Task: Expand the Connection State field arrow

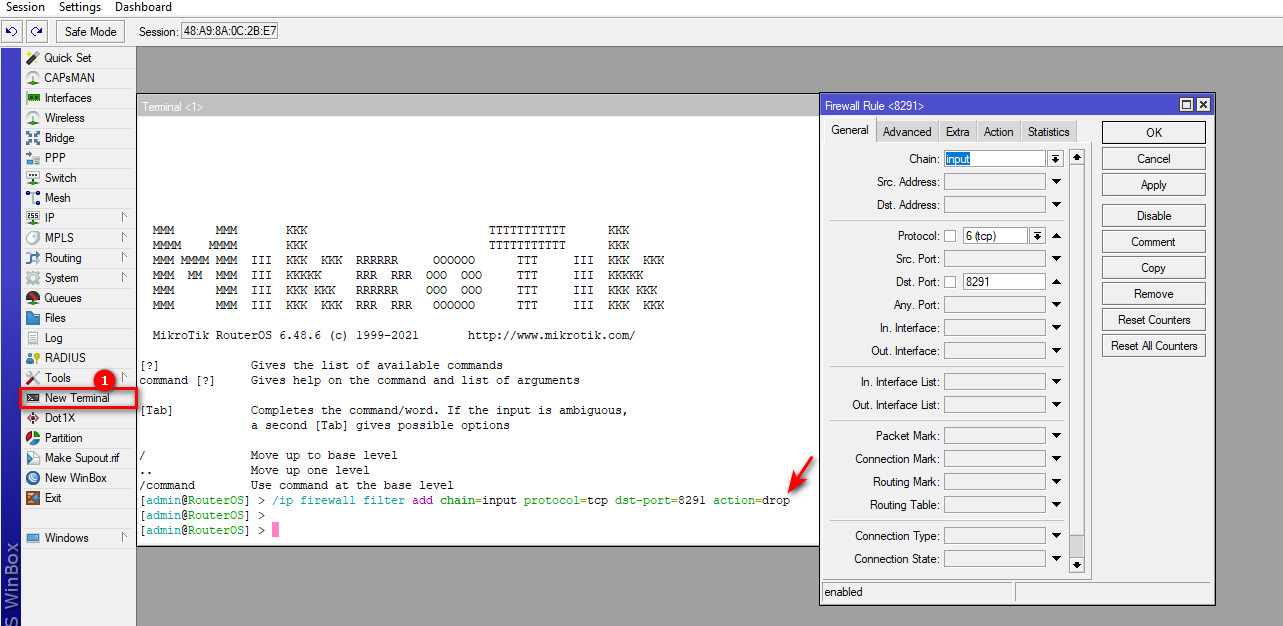Action: (1056, 559)
